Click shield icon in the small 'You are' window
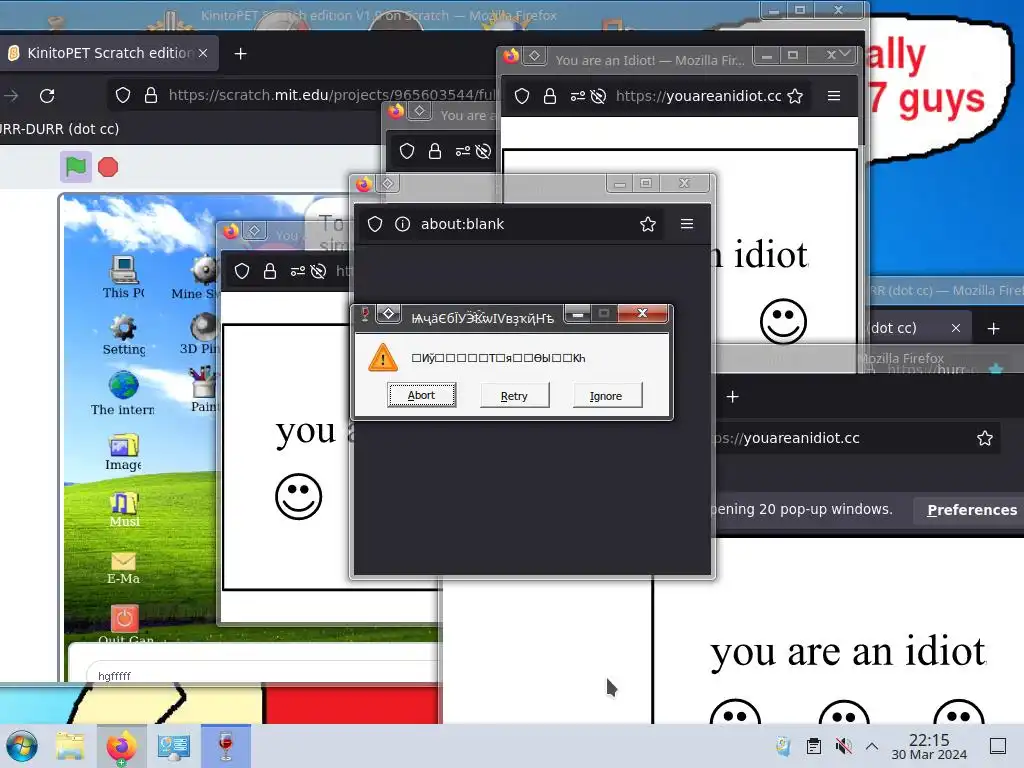This screenshot has height=768, width=1024. click(407, 152)
